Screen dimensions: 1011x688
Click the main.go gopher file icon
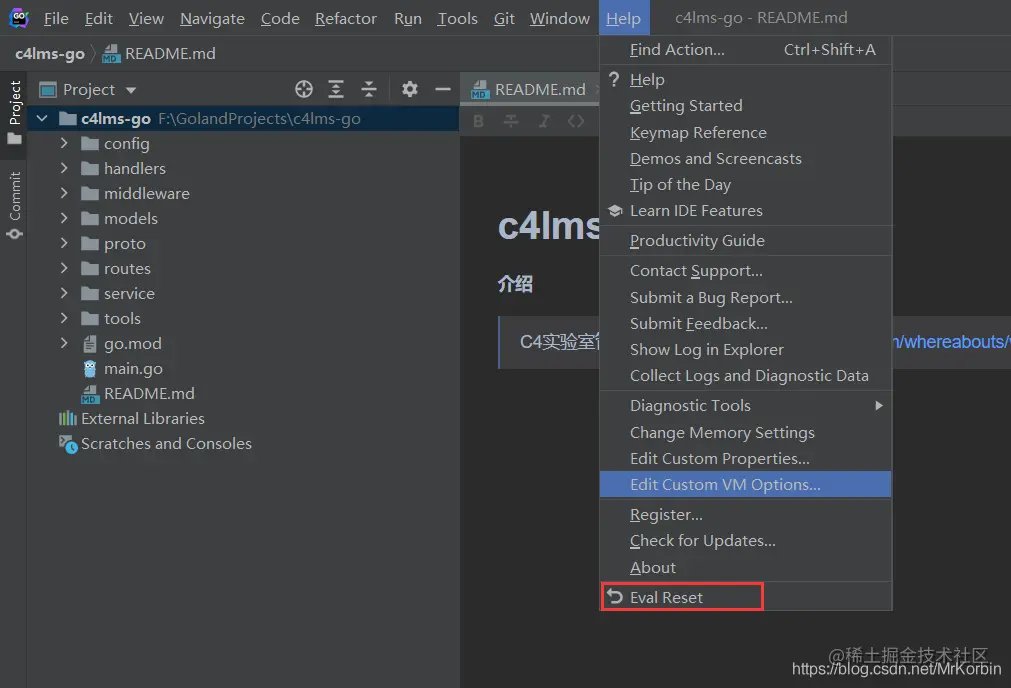click(90, 369)
